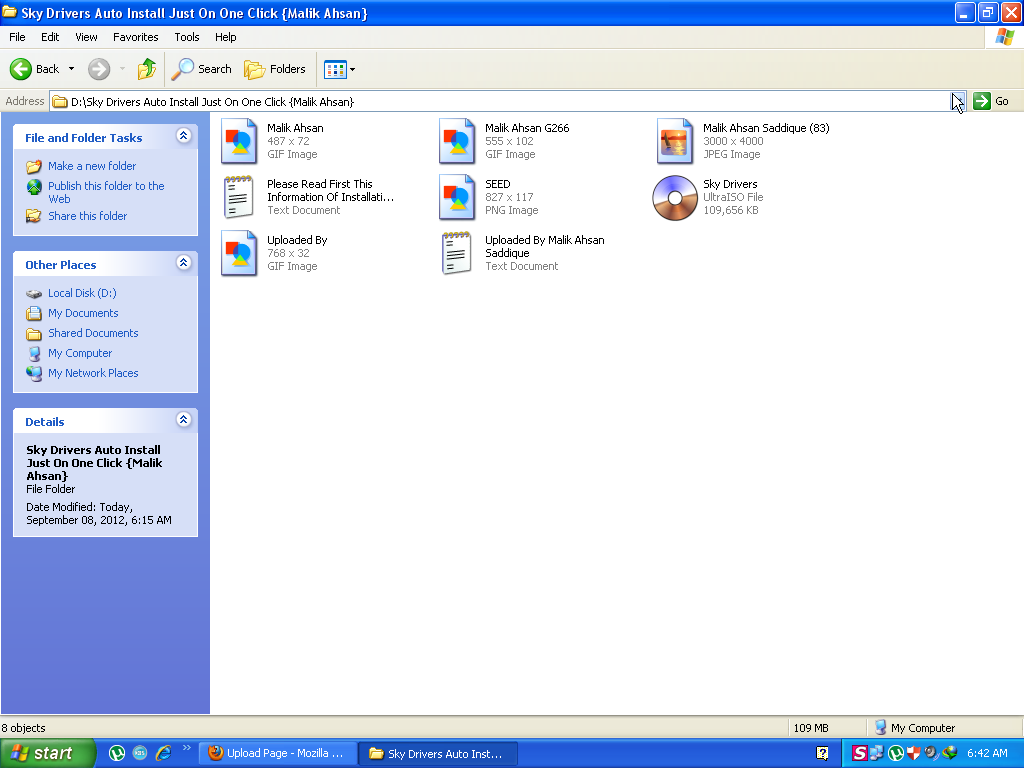Click the 109 MB status bar entry
This screenshot has width=1024, height=768.
(x=811, y=728)
